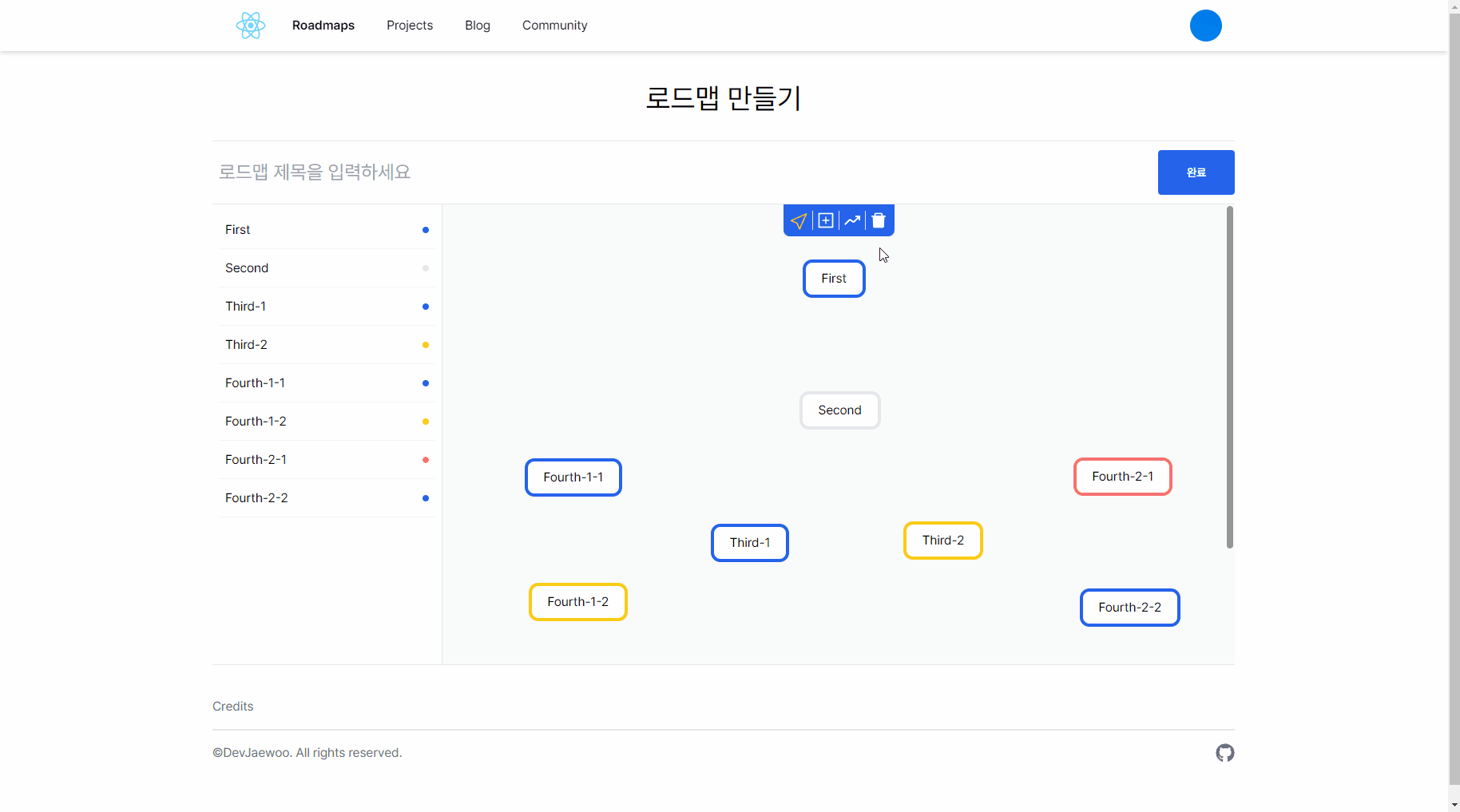This screenshot has width=1460, height=812.
Task: Select Second in the sidebar list
Action: pyautogui.click(x=247, y=267)
